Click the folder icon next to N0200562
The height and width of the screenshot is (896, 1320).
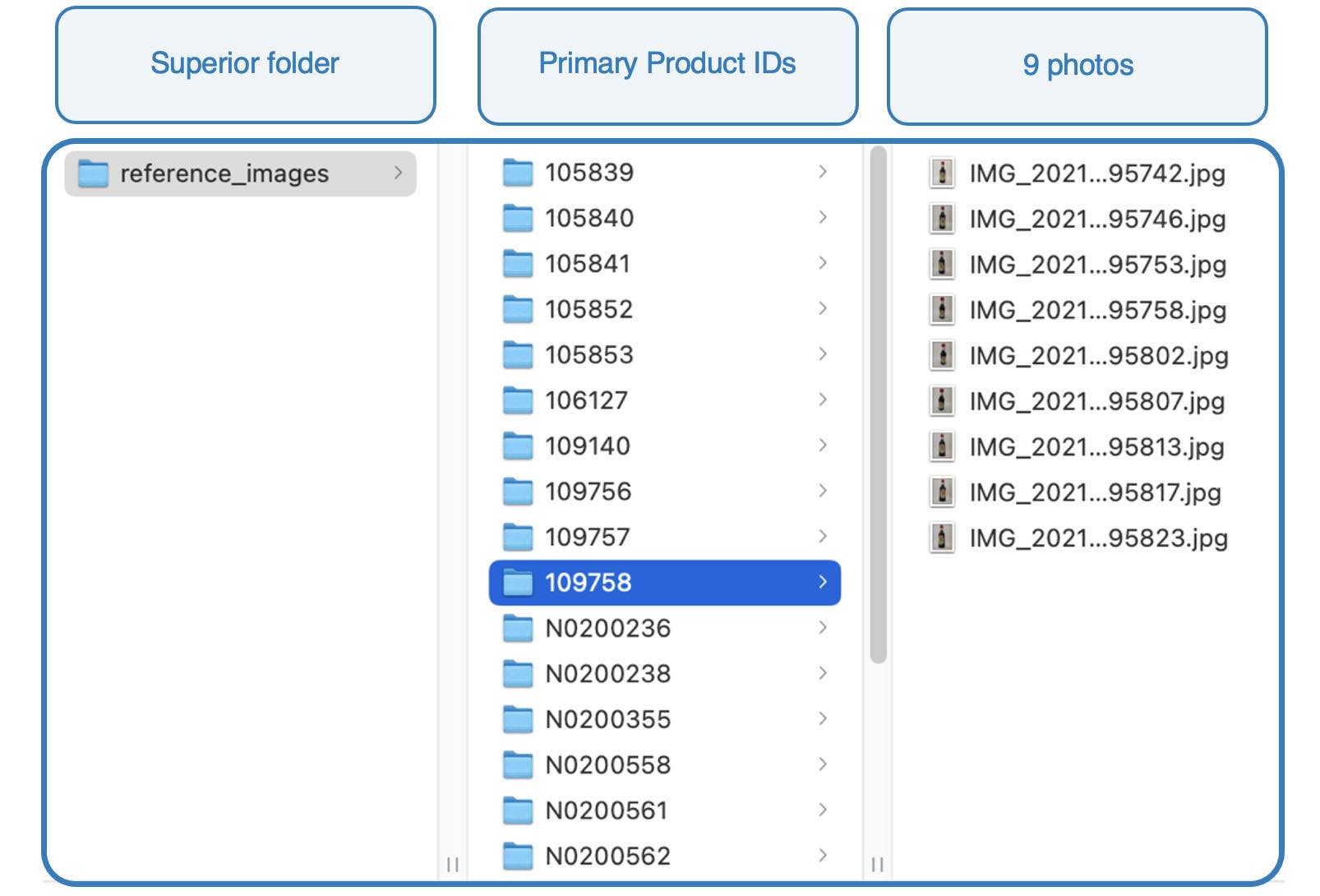518,857
